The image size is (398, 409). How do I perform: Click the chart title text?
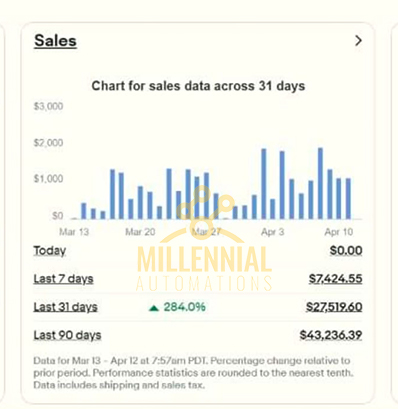pos(198,86)
